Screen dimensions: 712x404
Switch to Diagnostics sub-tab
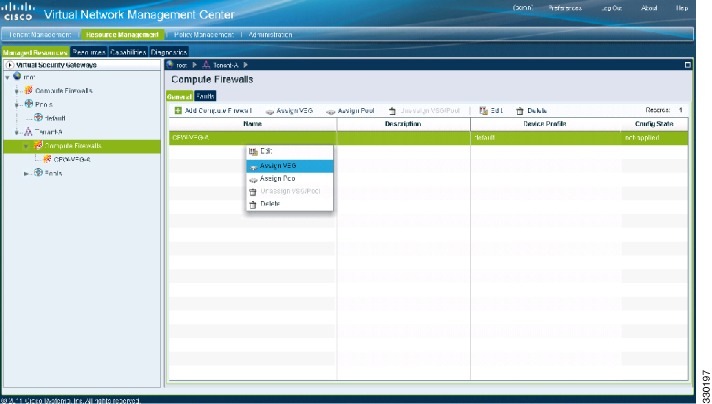pyautogui.click(x=169, y=52)
